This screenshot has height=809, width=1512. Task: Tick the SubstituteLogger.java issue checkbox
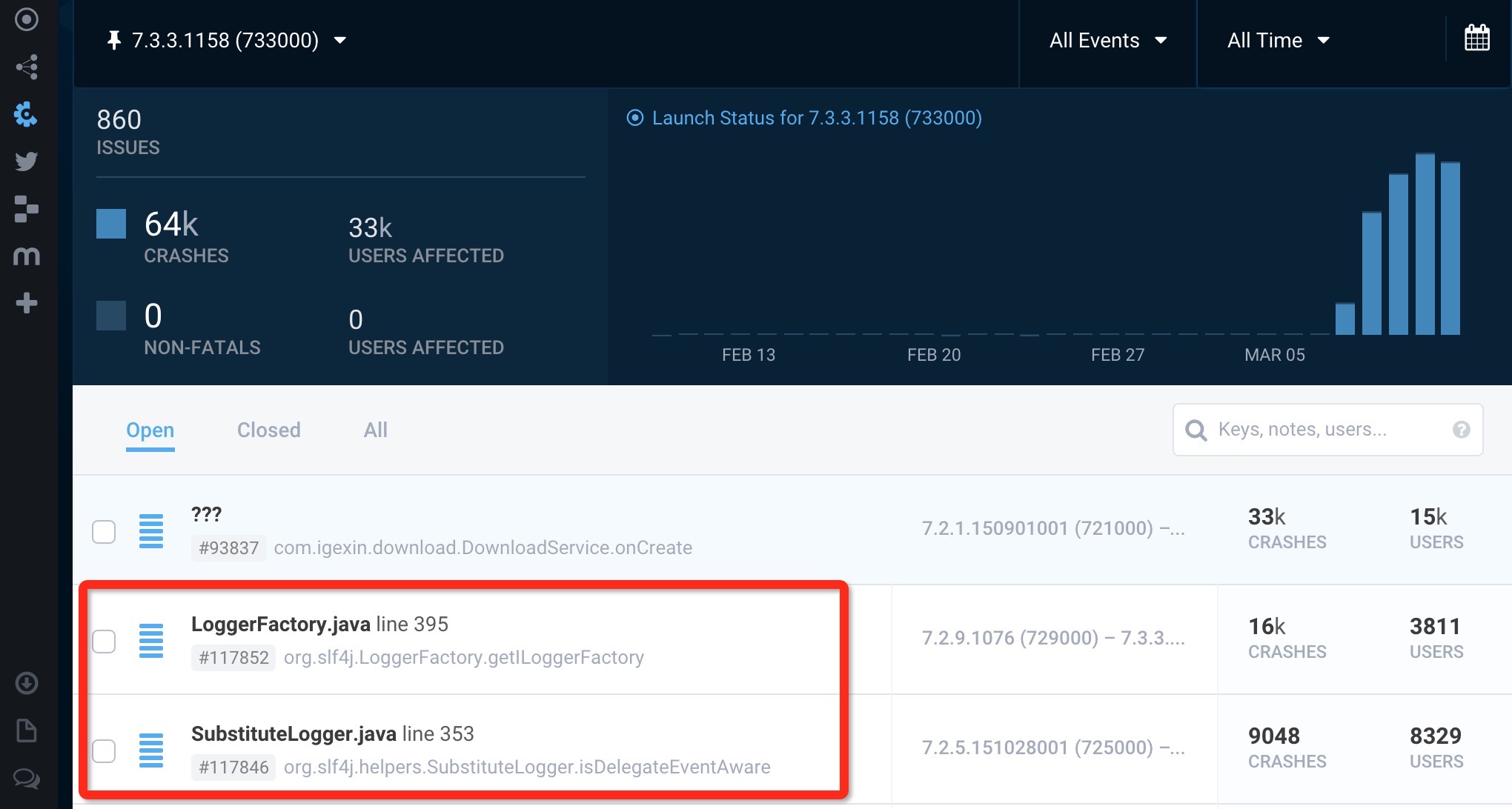104,750
